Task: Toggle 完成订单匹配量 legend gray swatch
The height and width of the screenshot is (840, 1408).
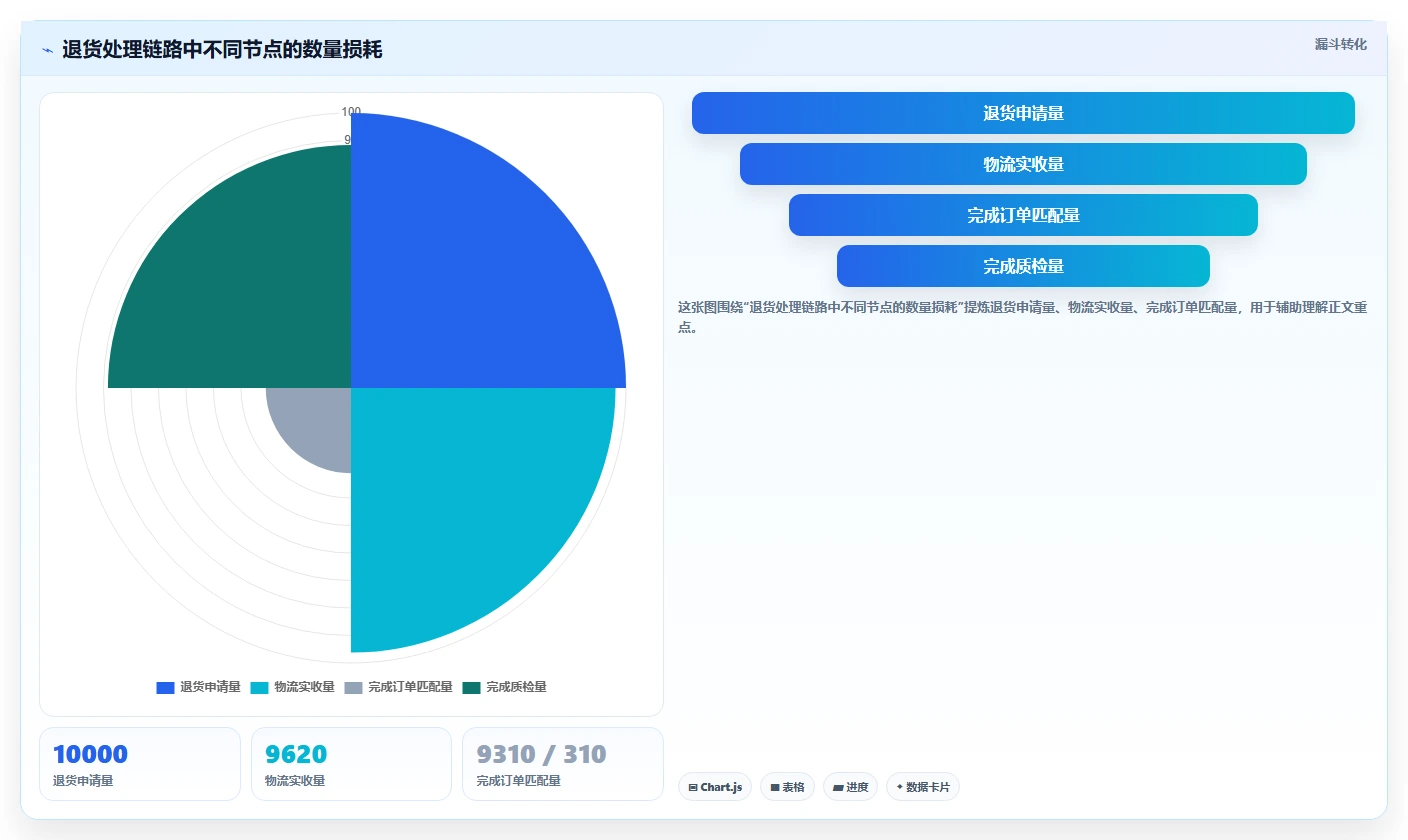Action: 353,687
